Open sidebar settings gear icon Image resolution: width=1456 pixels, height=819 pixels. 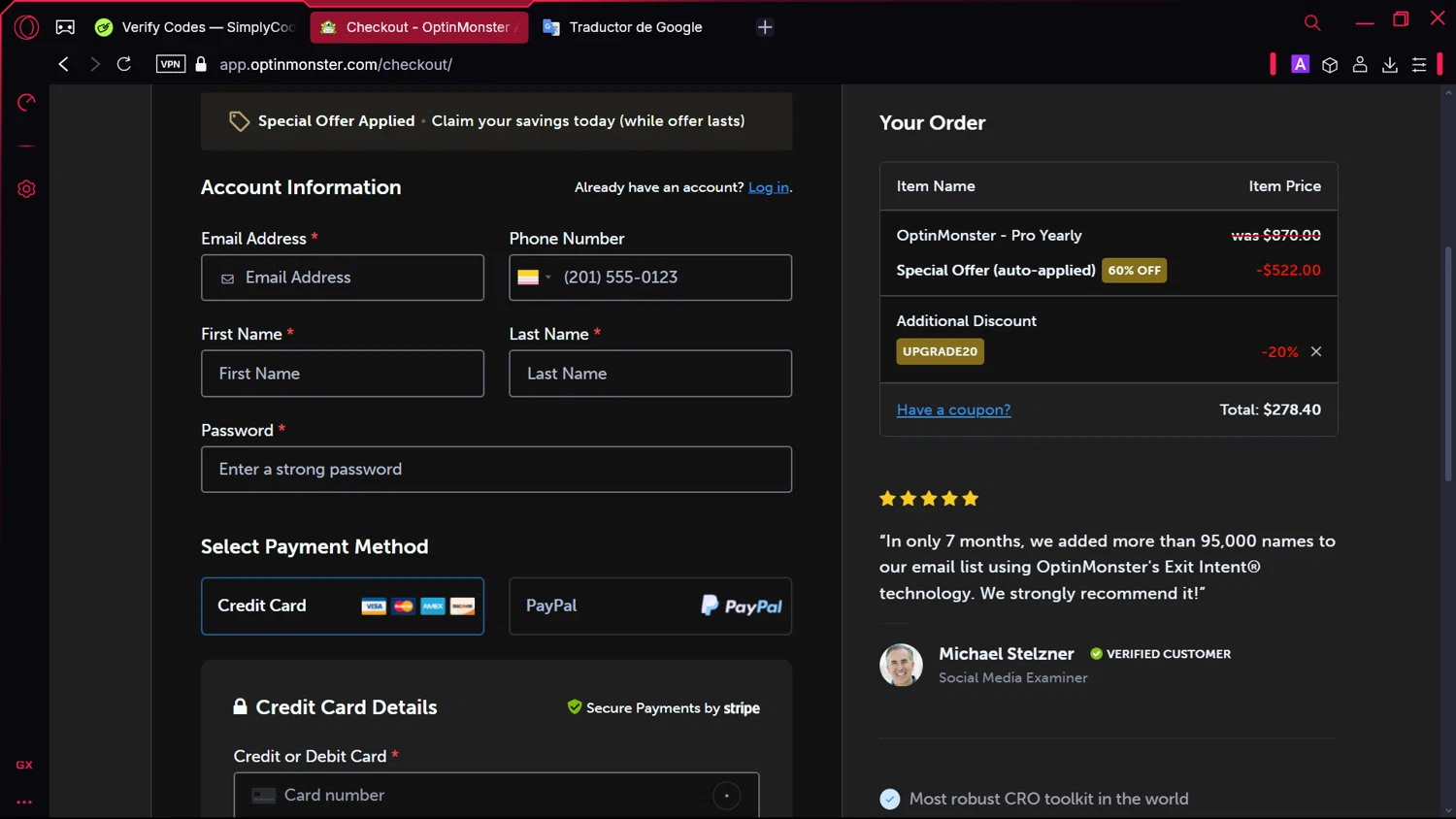pos(26,189)
